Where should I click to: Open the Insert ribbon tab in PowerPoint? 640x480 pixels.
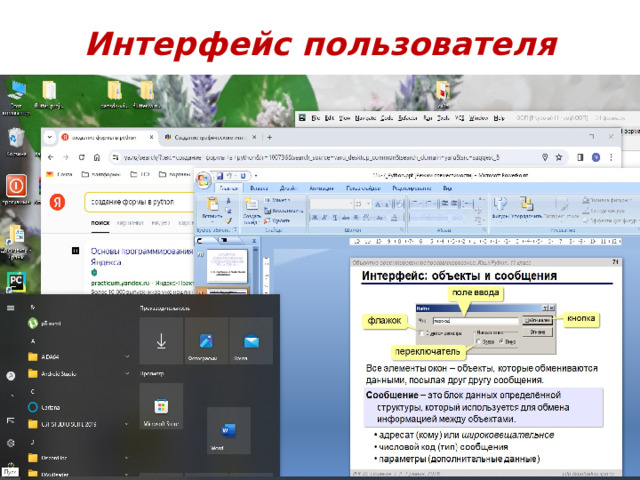[x=259, y=188]
